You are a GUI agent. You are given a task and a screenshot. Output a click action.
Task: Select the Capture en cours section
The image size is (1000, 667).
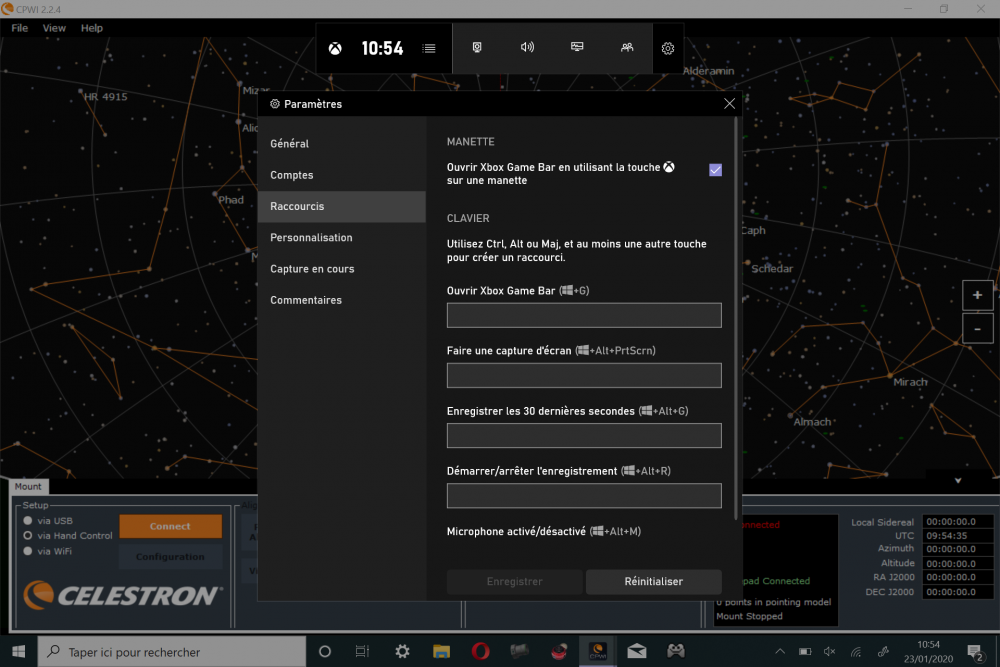click(x=312, y=269)
